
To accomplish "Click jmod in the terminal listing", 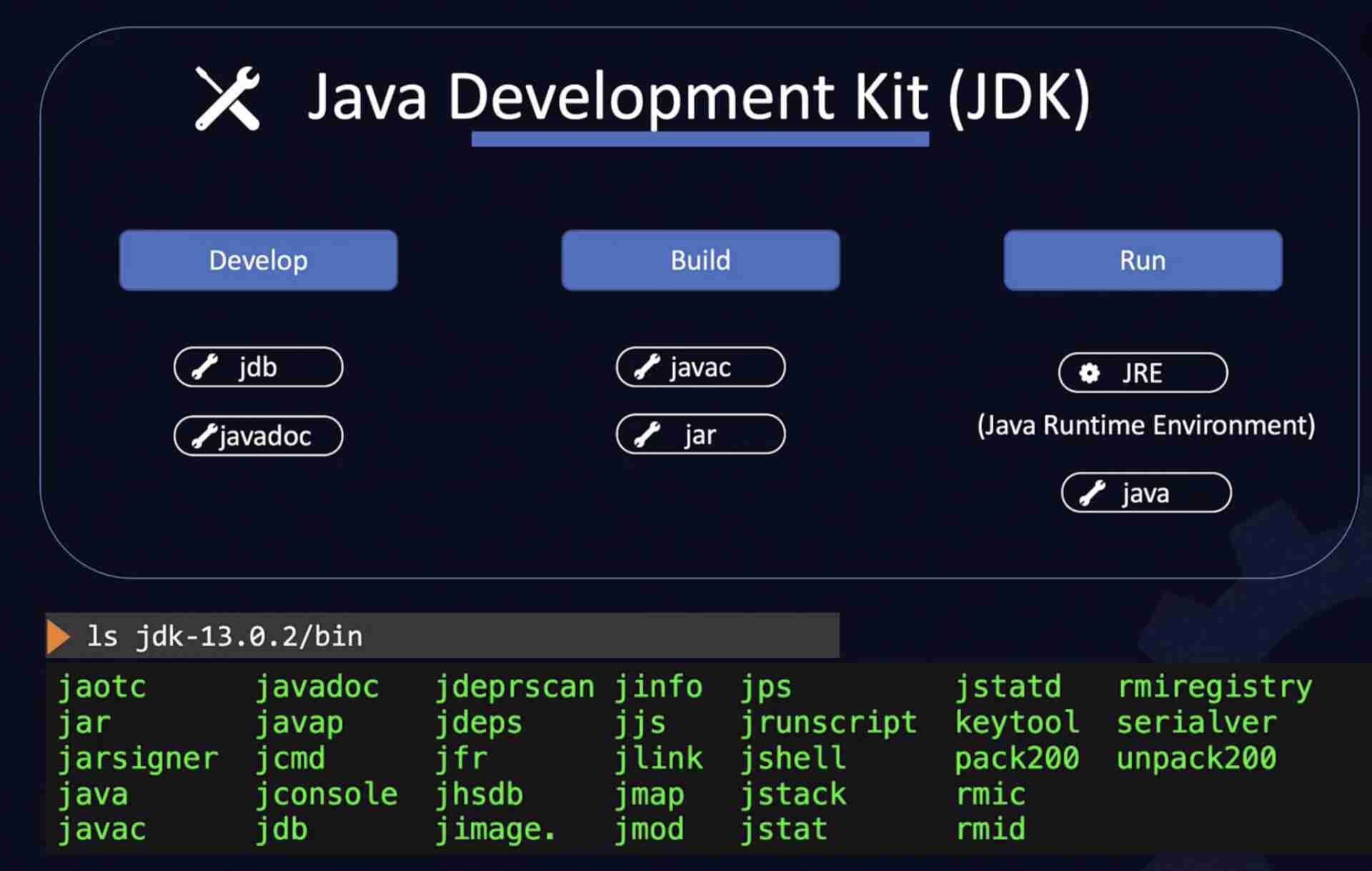I will [x=650, y=830].
